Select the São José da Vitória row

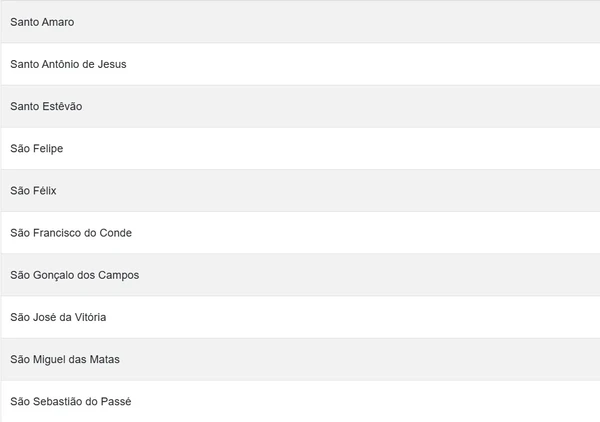(300, 316)
